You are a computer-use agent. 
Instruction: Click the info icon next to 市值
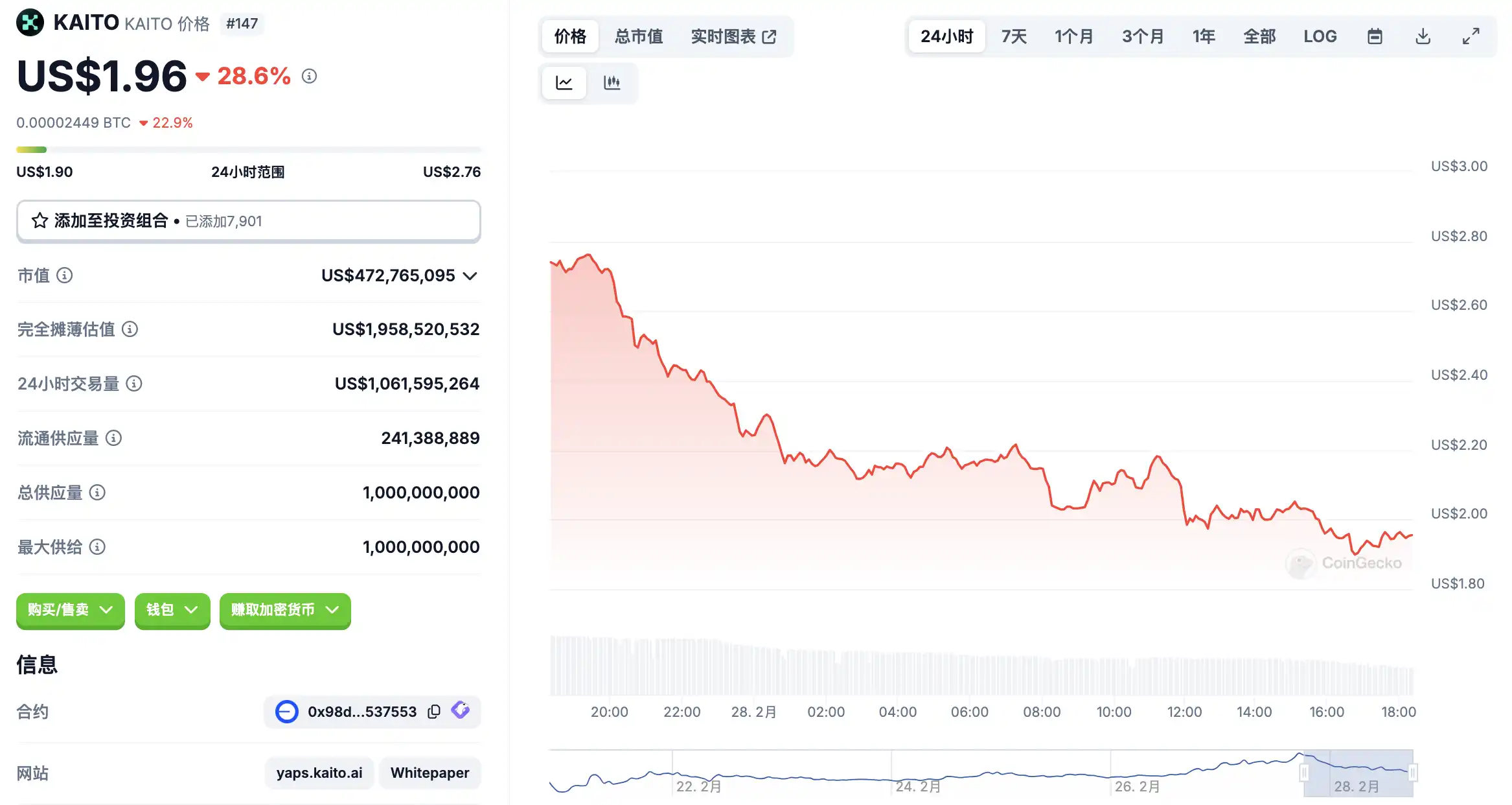(65, 275)
